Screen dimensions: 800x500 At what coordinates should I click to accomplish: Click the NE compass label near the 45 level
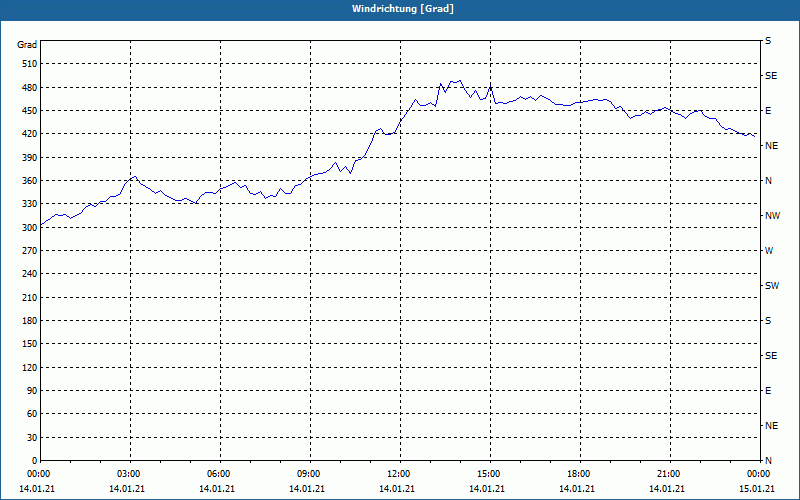pyautogui.click(x=772, y=426)
